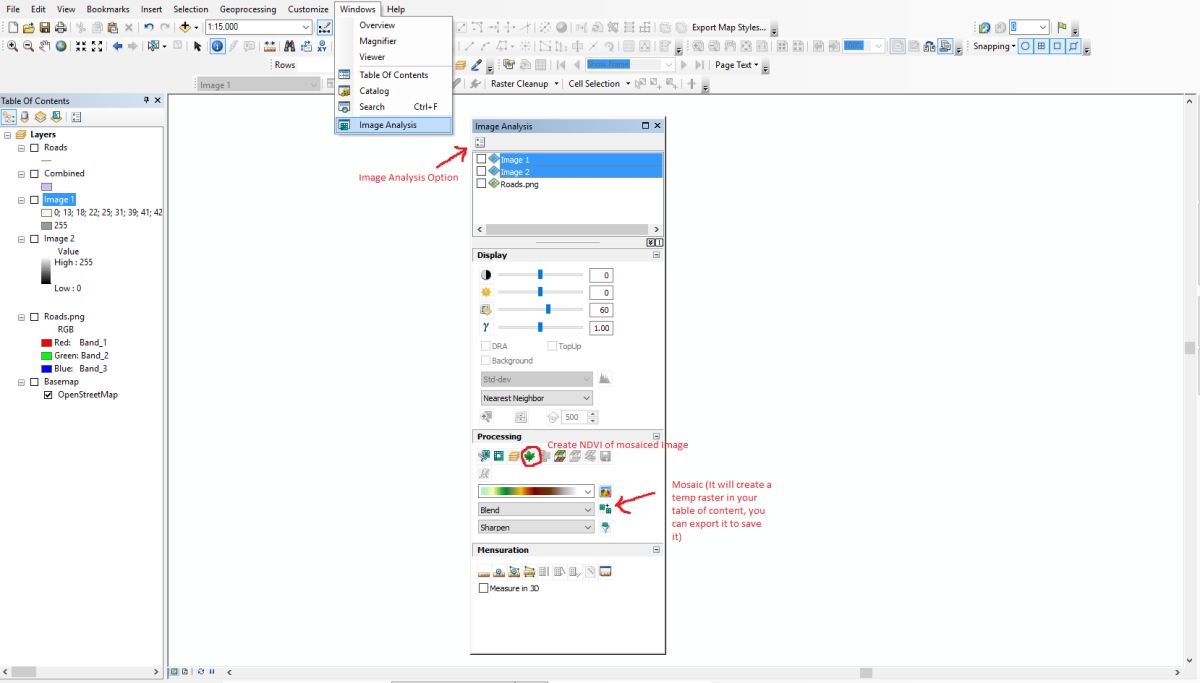Select the Identify tool icon
Screen dimensions: 1200x683
pyautogui.click(x=217, y=46)
